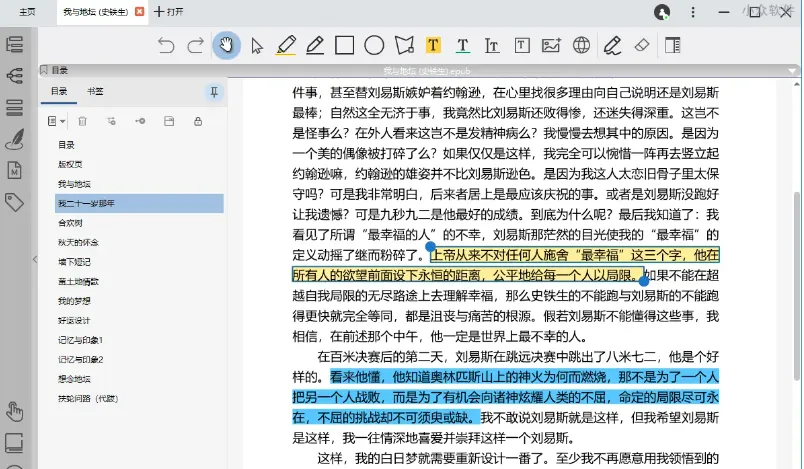Choose the yellow highlighter pen tool

coord(286,45)
